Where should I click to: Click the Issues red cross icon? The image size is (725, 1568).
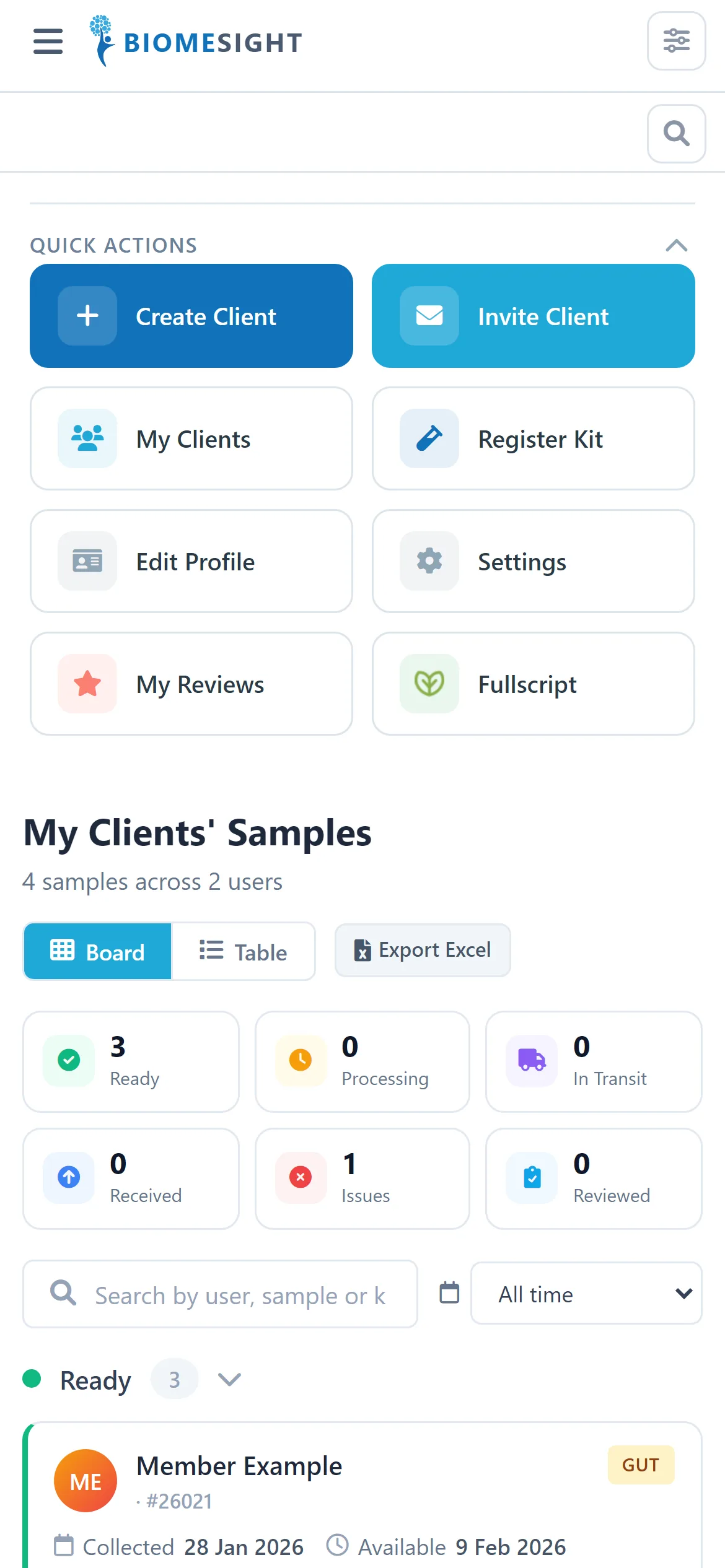point(301,1177)
